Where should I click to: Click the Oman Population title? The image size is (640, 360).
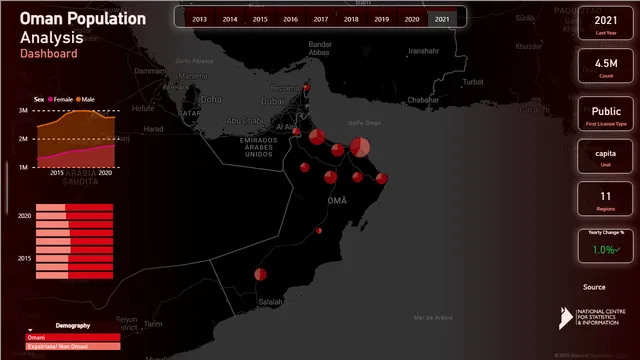[83, 19]
